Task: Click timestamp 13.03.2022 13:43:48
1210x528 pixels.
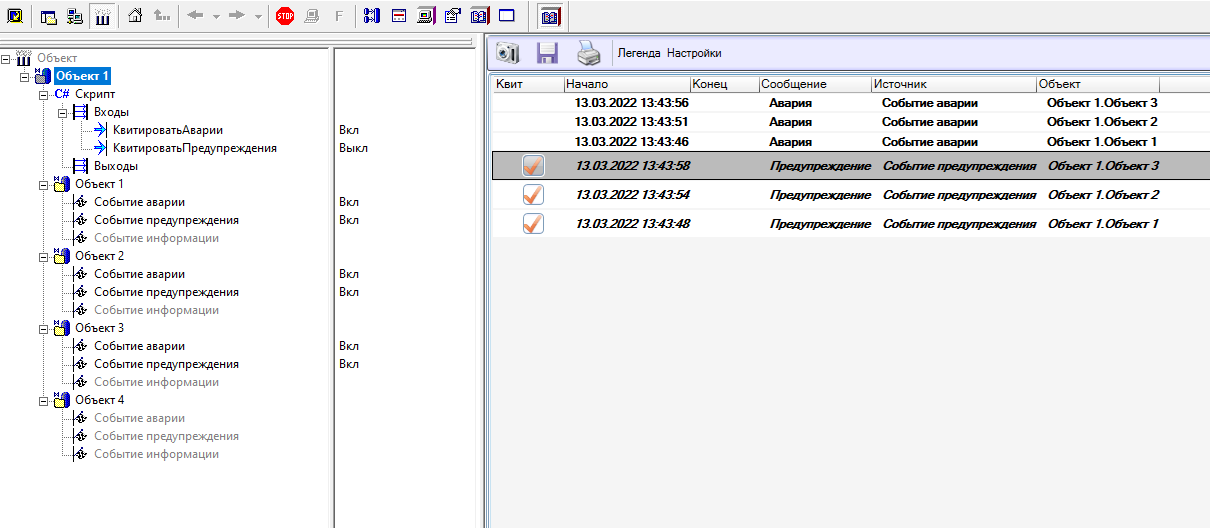Action: pyautogui.click(x=632, y=224)
